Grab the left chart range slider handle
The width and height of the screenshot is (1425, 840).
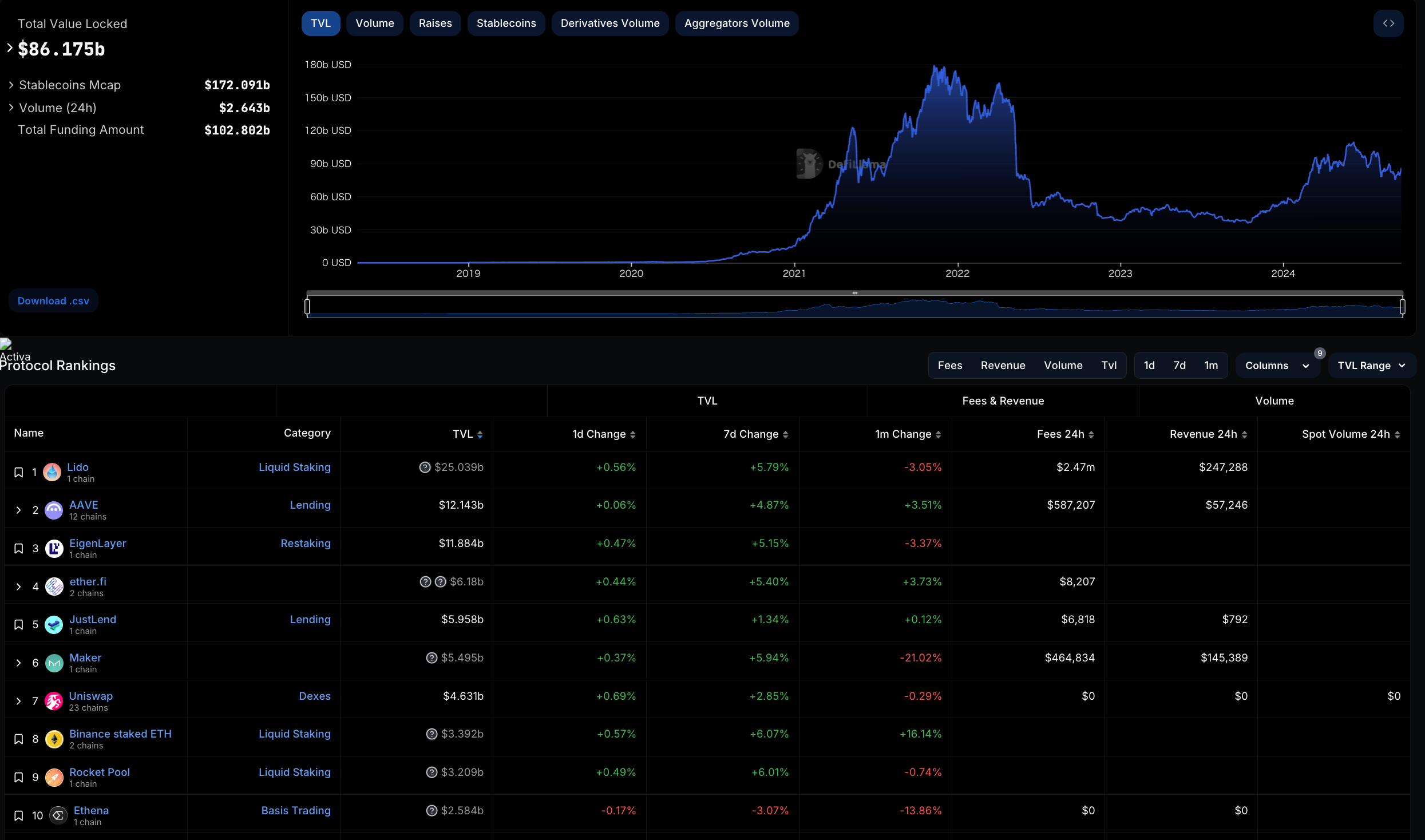click(307, 307)
